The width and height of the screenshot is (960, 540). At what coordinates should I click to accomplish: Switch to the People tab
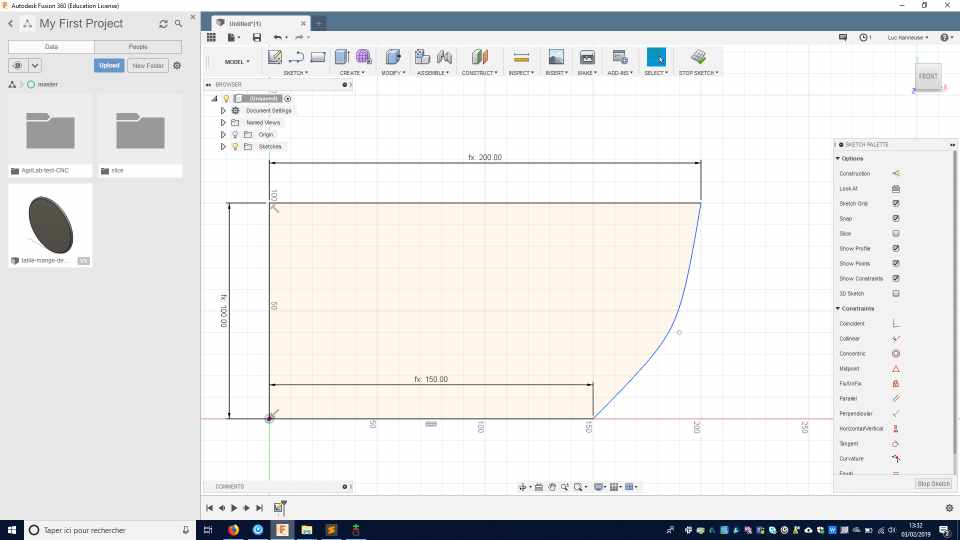(138, 47)
